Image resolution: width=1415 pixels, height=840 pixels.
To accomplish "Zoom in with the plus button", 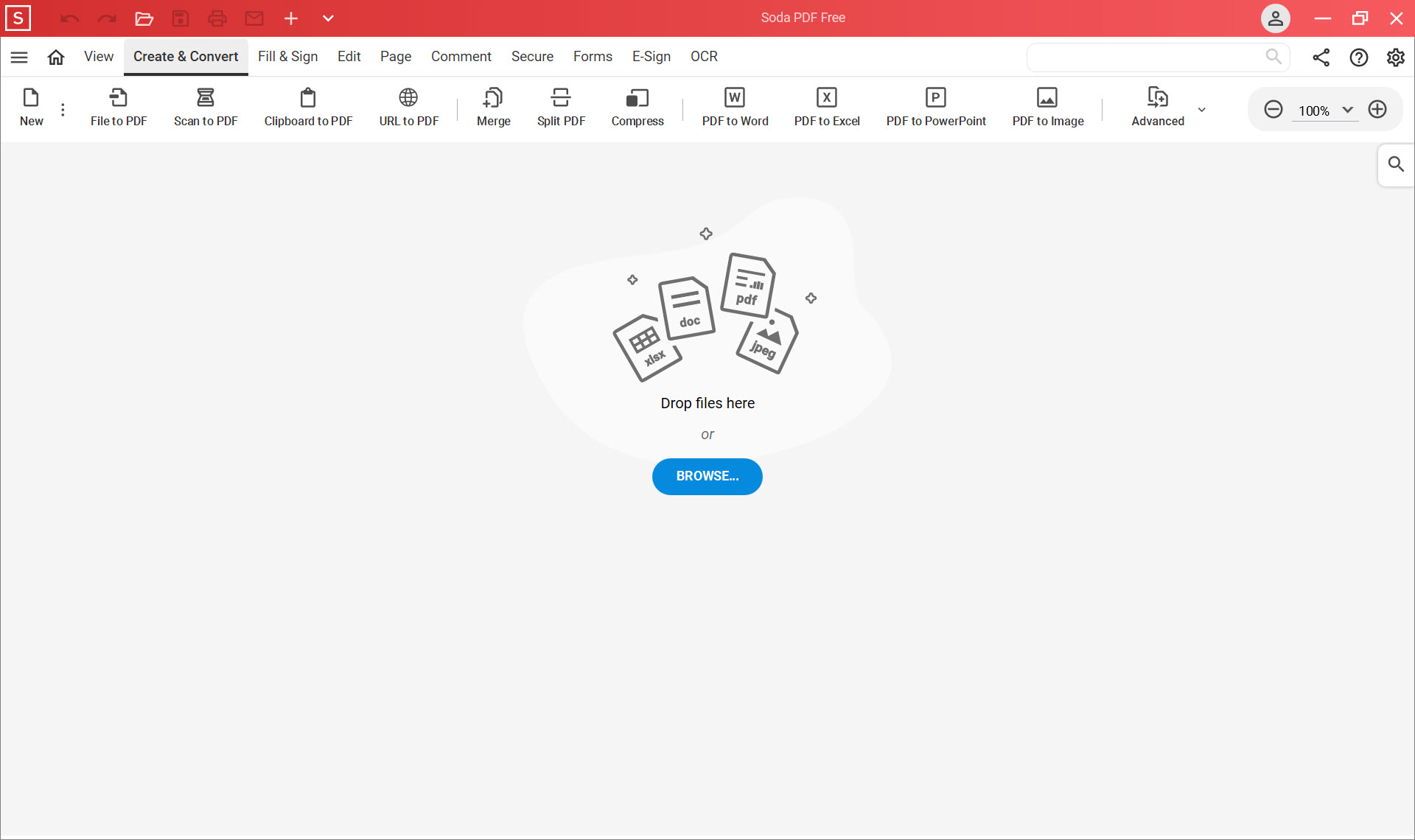I will [1377, 110].
